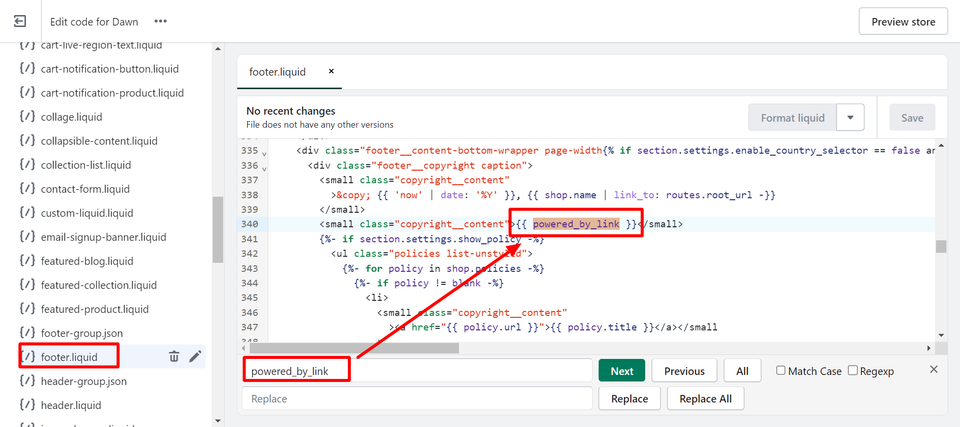
Task: Open cart-notification-button.liquid file
Action: pyautogui.click(x=110, y=69)
